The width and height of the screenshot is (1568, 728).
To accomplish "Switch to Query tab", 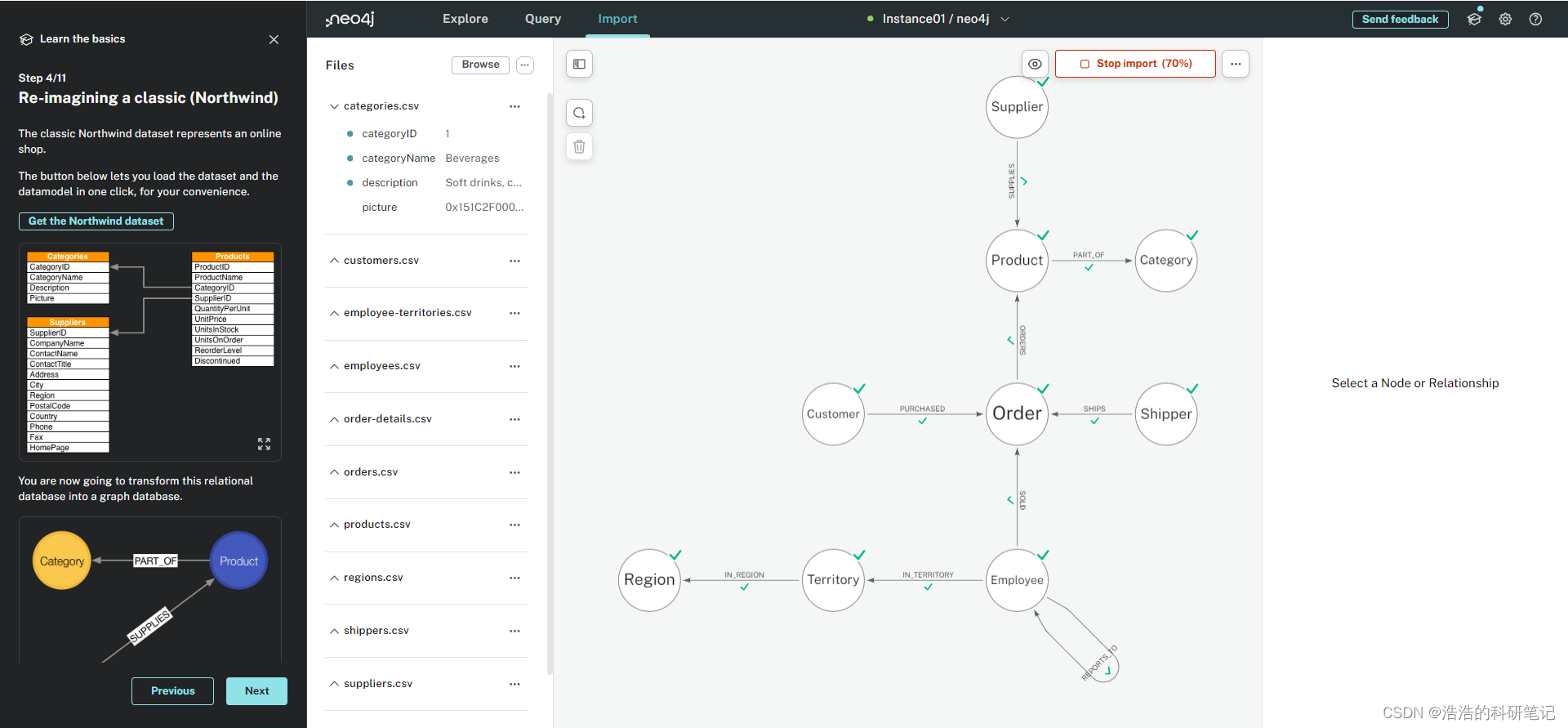I will [x=543, y=19].
